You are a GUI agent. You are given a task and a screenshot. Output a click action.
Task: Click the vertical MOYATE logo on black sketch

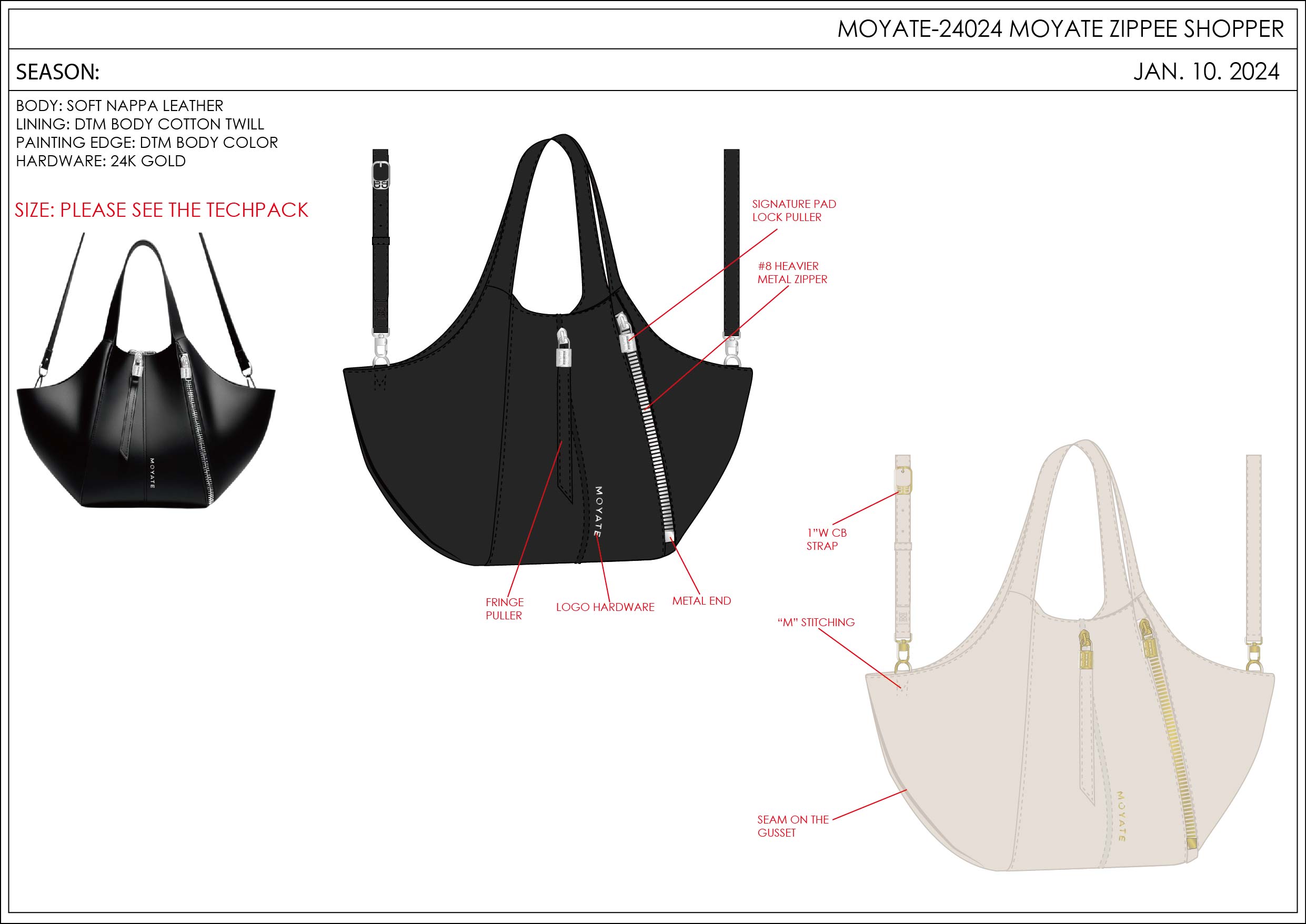point(598,511)
